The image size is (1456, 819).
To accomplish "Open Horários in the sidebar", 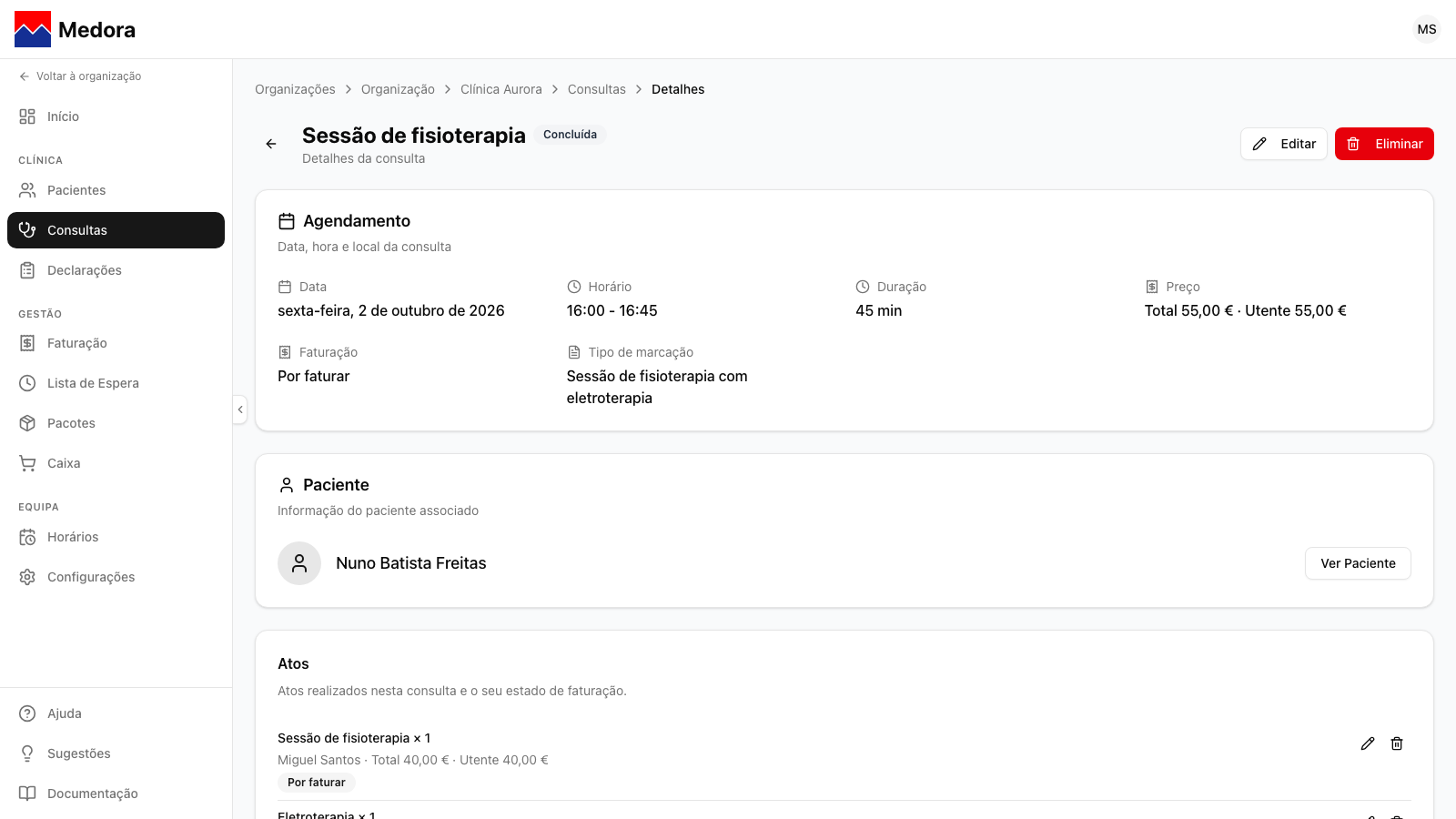I will pyautogui.click(x=116, y=537).
